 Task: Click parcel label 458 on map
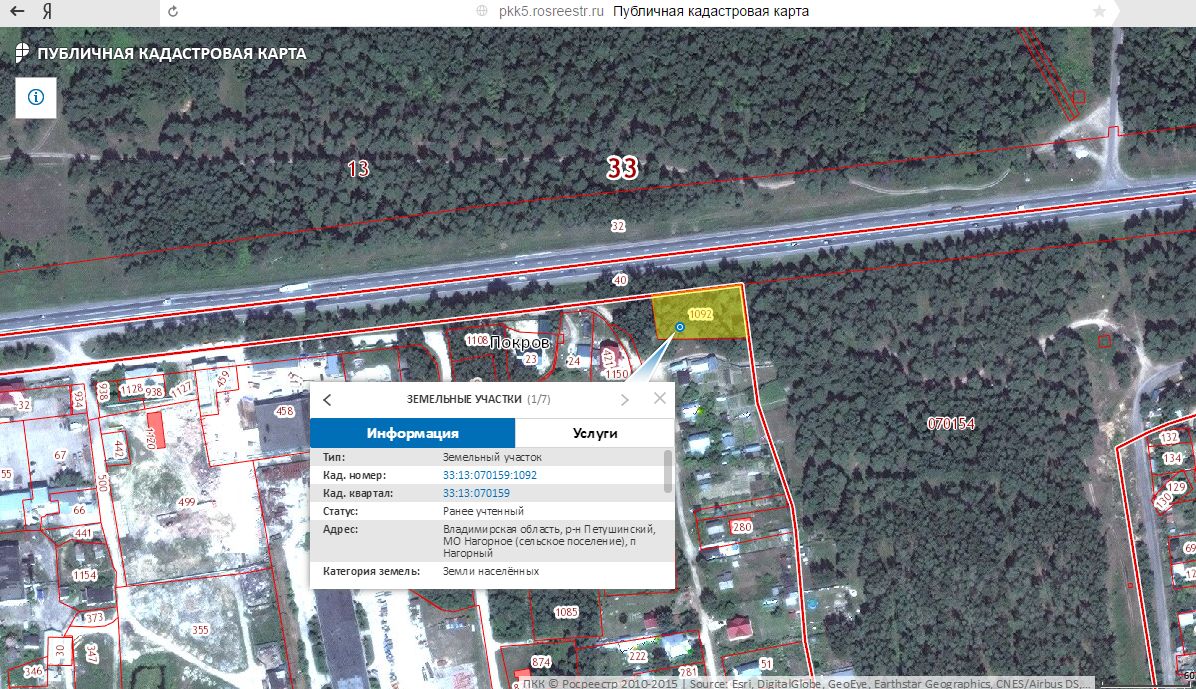(x=284, y=411)
